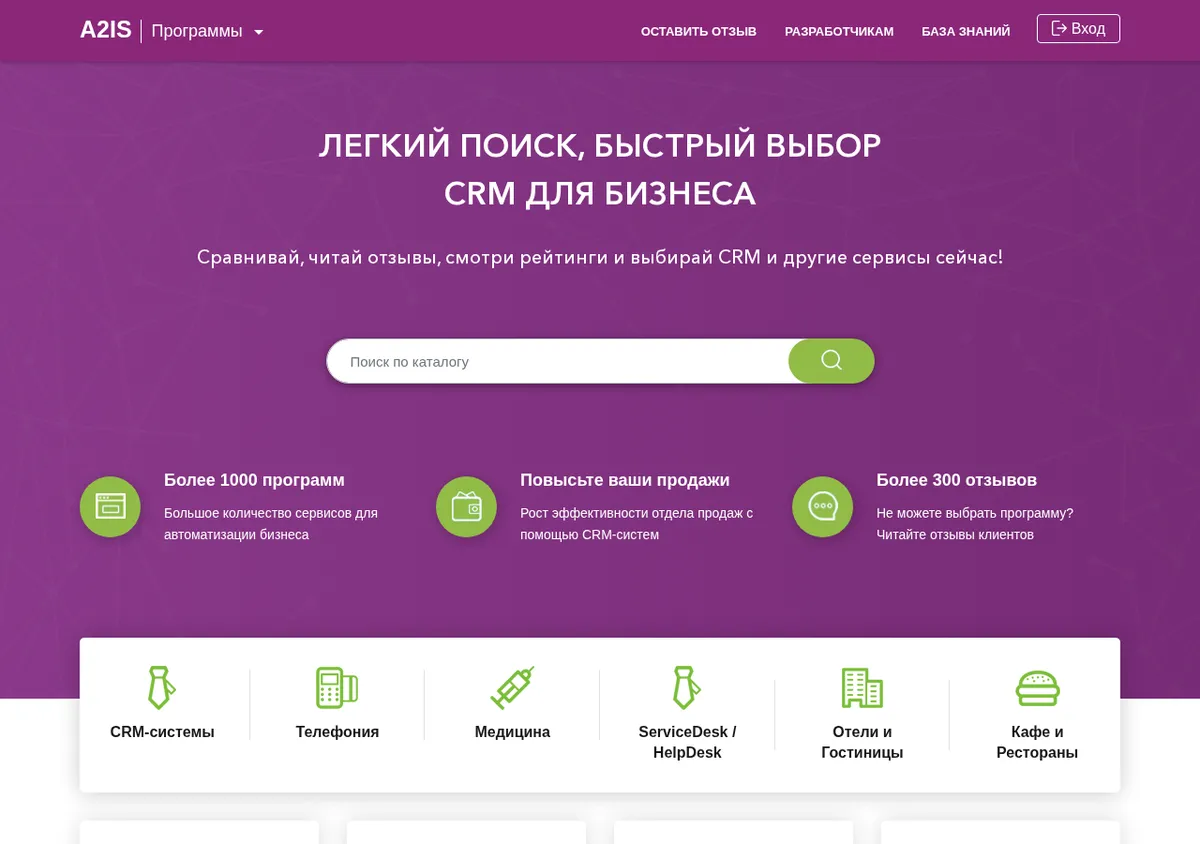Image resolution: width=1200 pixels, height=844 pixels.
Task: Click the Телефония category label
Action: coord(337,732)
